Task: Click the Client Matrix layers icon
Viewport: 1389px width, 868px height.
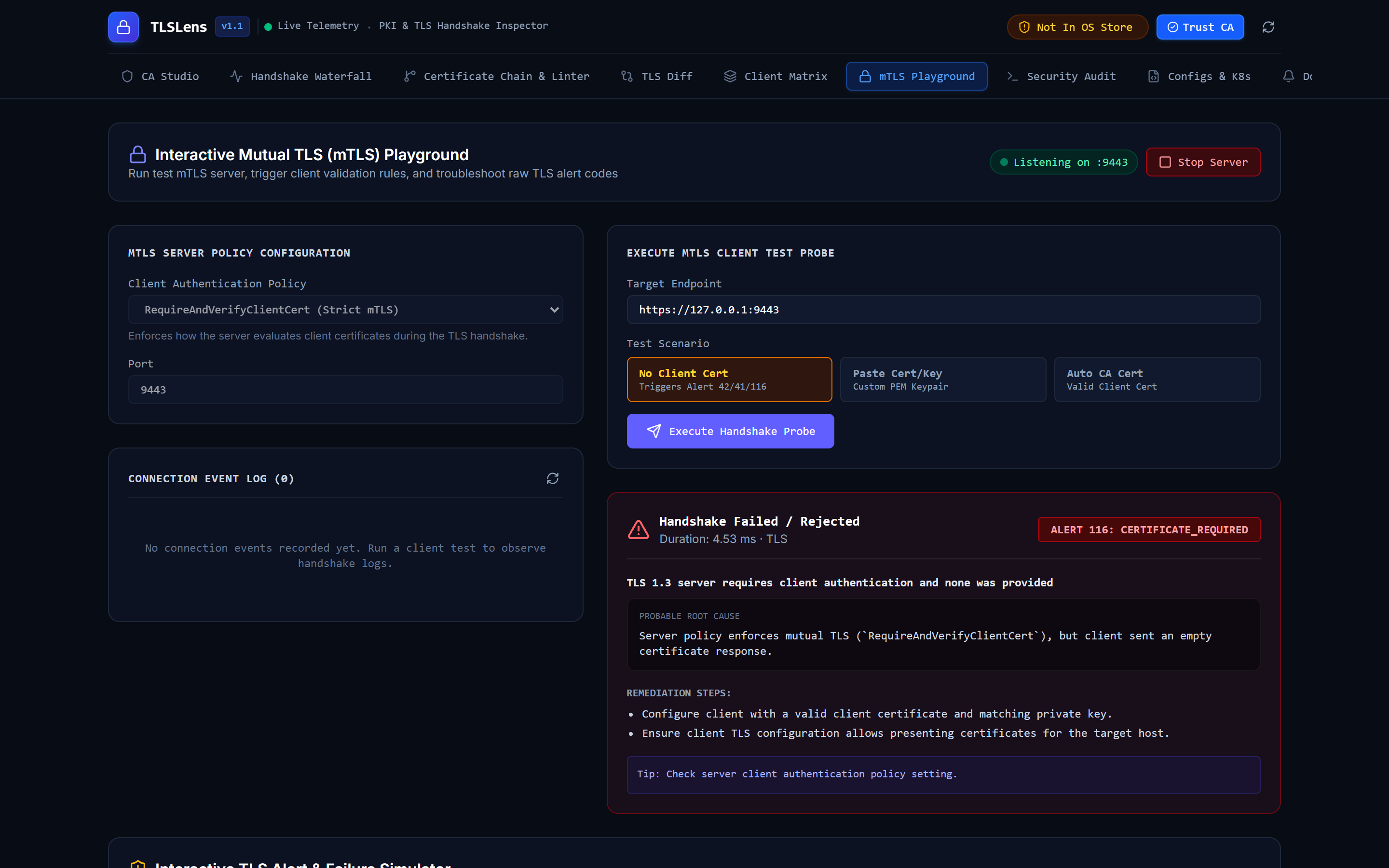Action: click(730, 76)
